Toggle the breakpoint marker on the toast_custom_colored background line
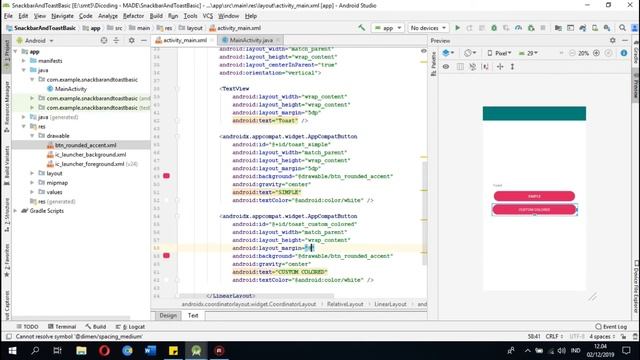 click(167, 256)
